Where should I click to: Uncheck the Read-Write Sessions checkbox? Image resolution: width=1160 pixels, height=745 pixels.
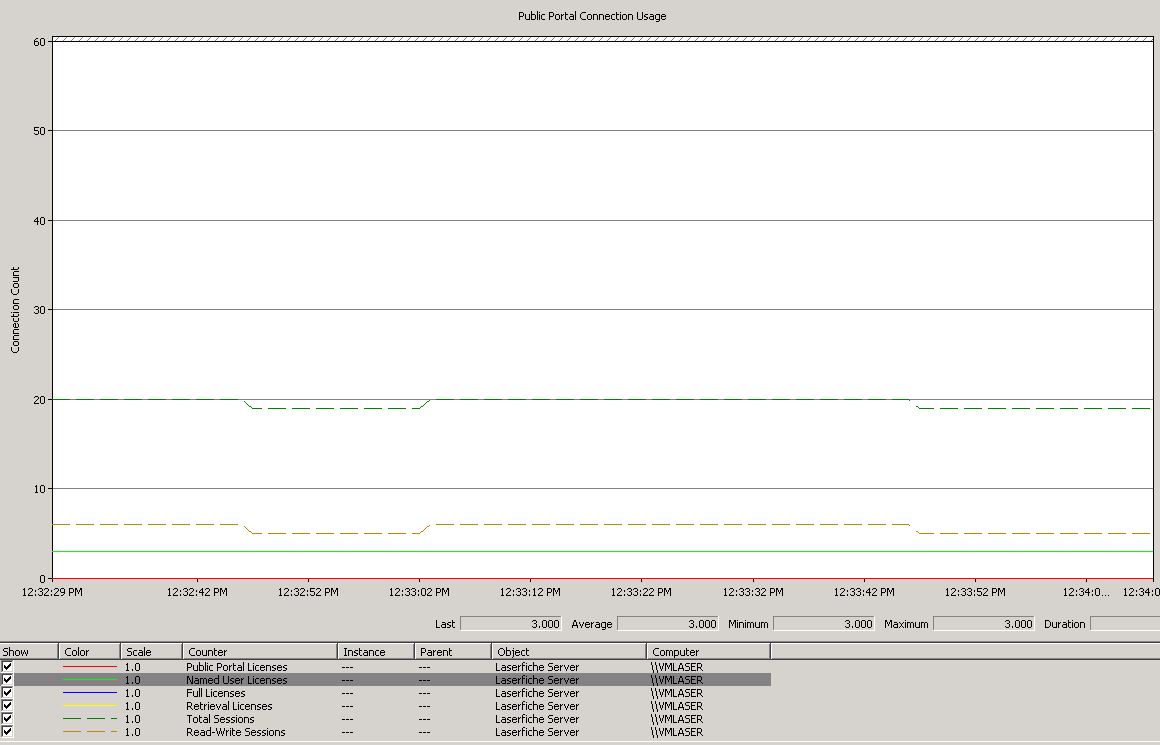click(8, 731)
